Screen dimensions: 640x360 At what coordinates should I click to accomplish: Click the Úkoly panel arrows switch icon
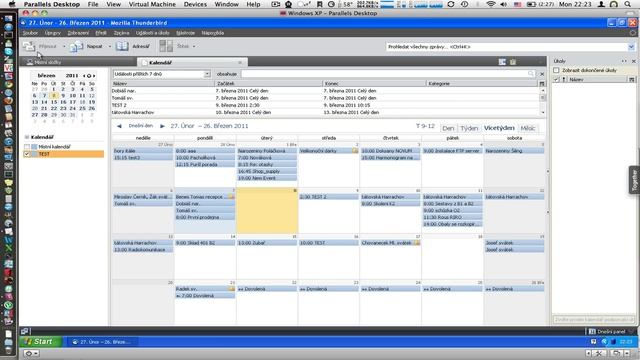[x=624, y=61]
